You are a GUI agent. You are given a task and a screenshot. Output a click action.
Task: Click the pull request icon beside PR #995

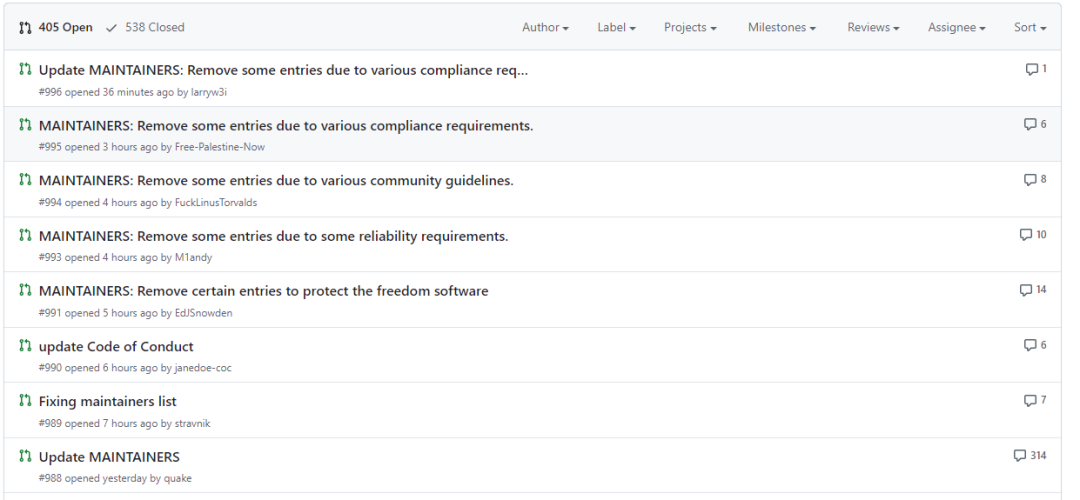pyautogui.click(x=25, y=125)
